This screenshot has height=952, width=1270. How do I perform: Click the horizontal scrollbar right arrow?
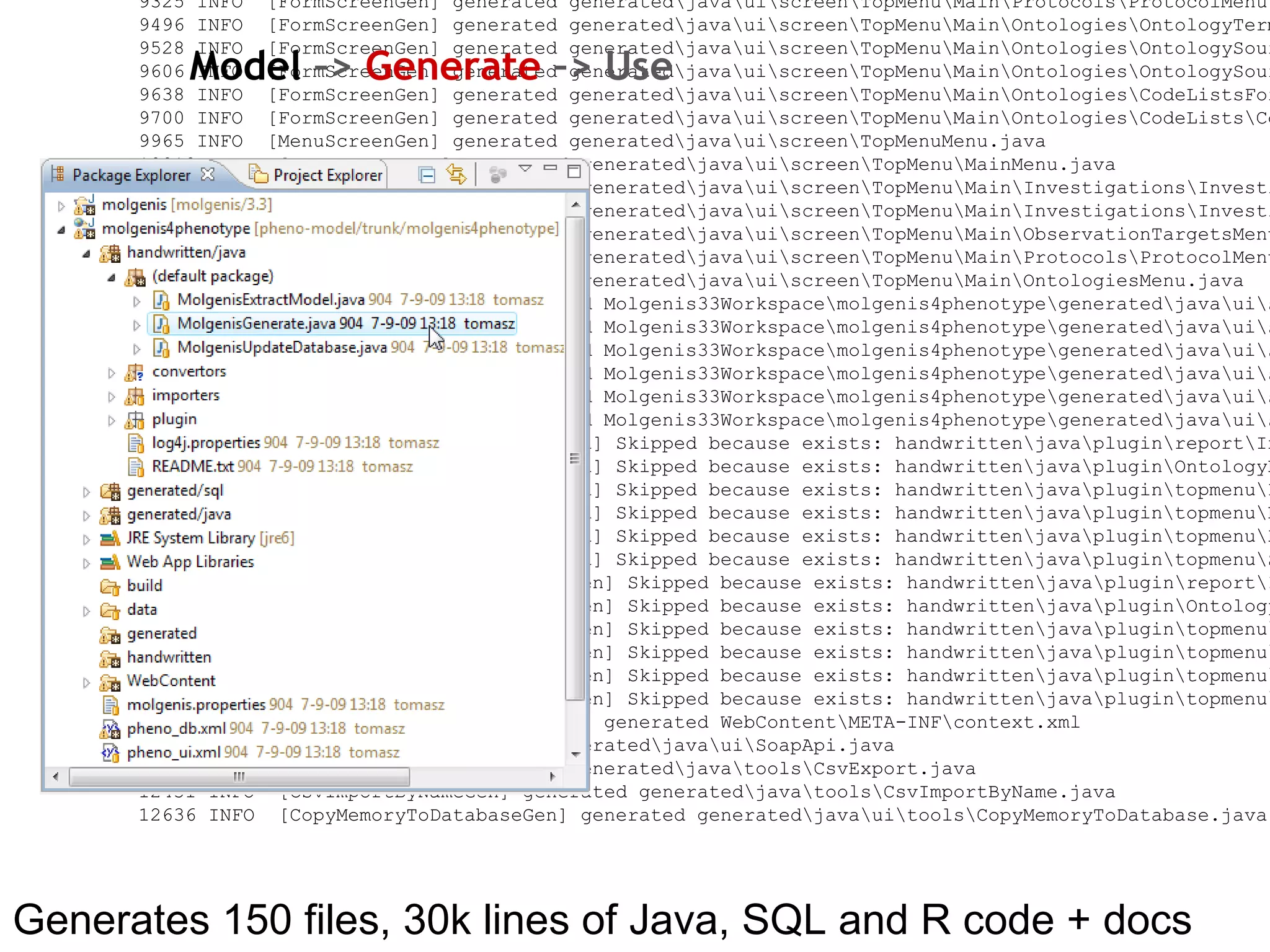pos(553,777)
